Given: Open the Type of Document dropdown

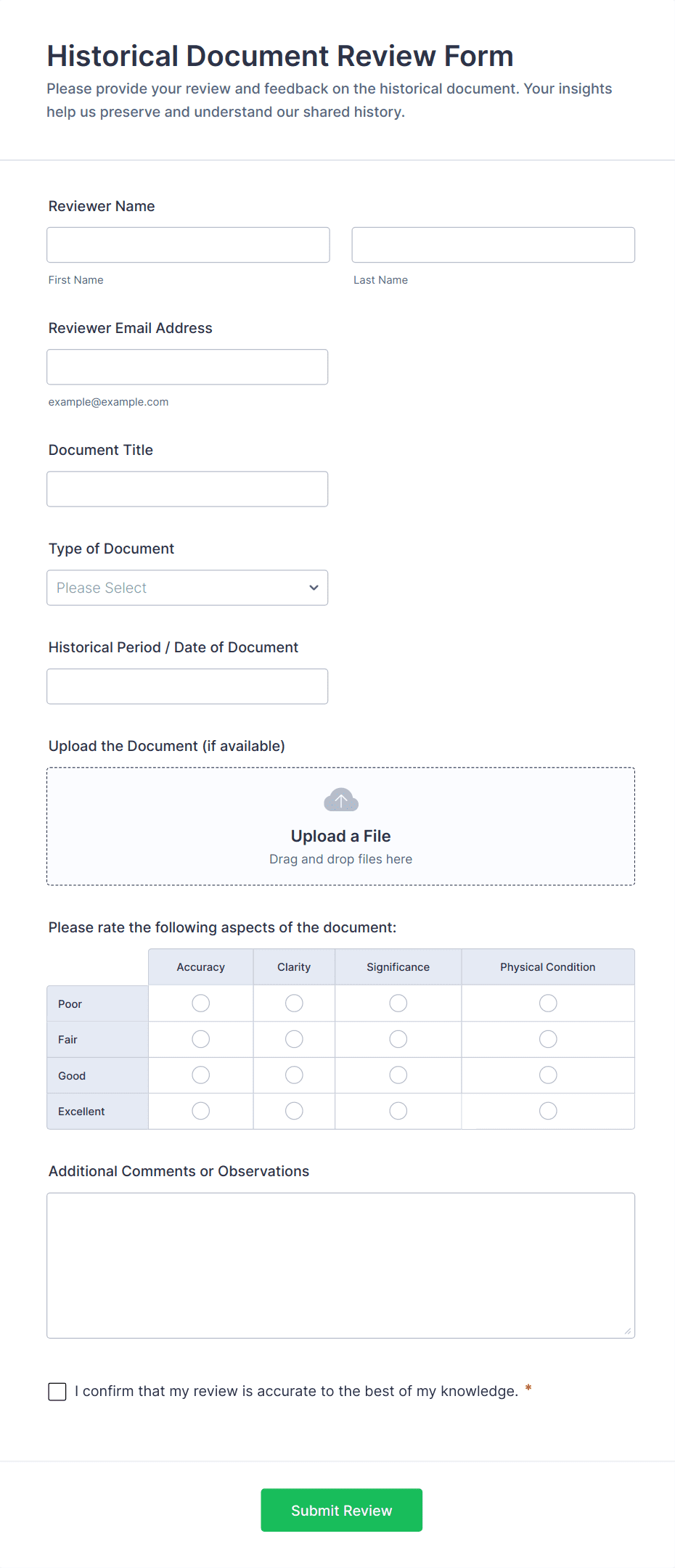Looking at the screenshot, I should 187,587.
